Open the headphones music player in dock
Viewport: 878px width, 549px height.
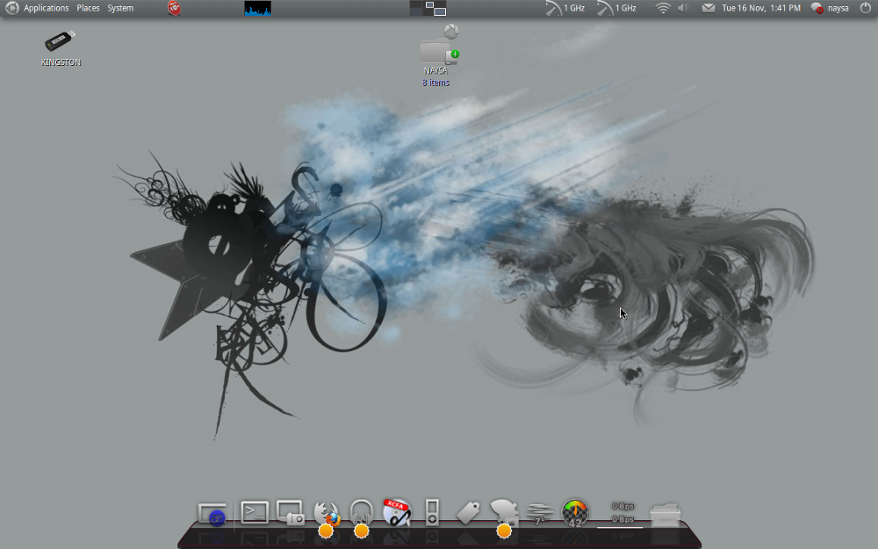361,512
